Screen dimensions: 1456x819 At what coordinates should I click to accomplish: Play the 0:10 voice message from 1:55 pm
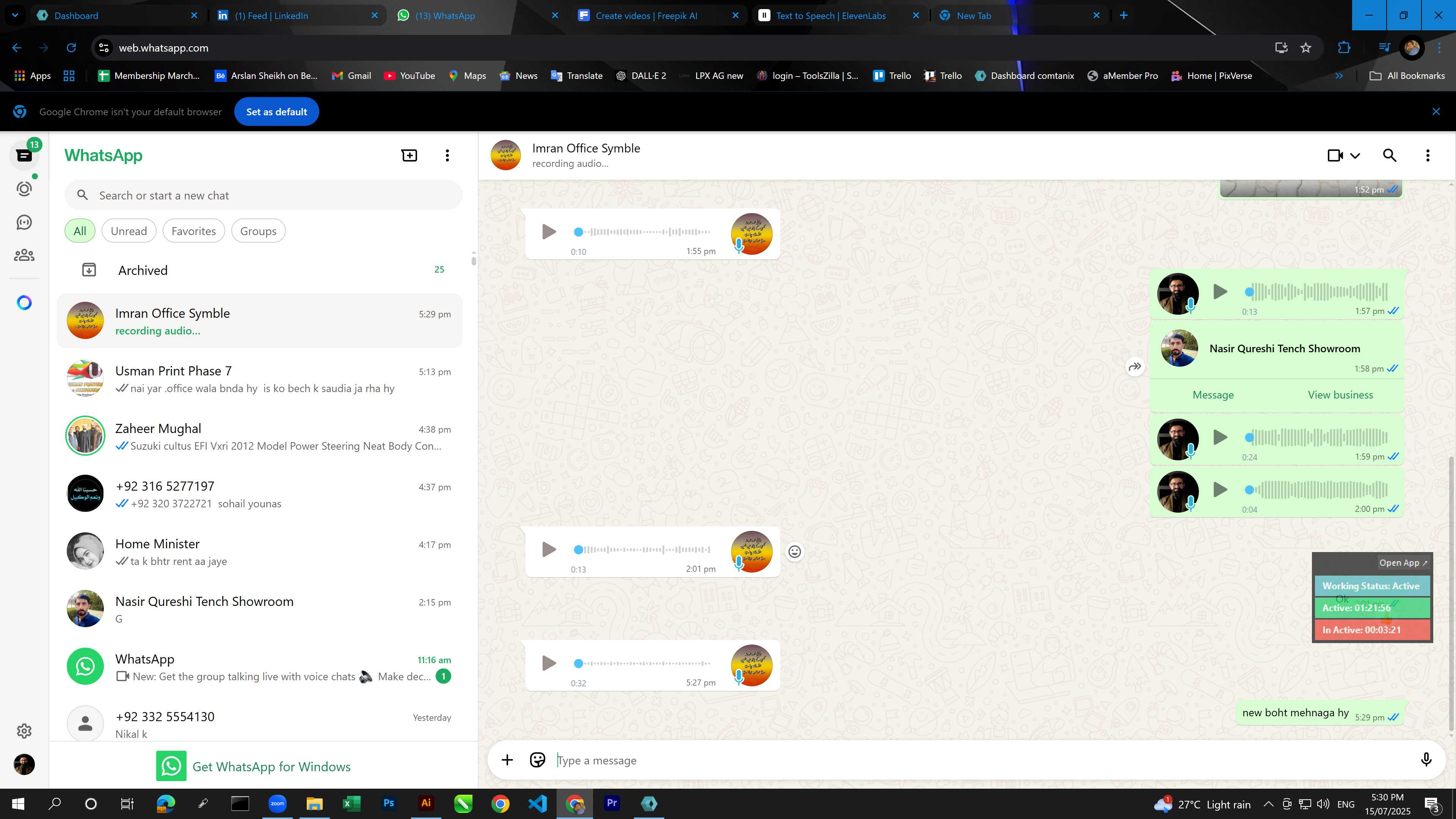click(x=548, y=232)
